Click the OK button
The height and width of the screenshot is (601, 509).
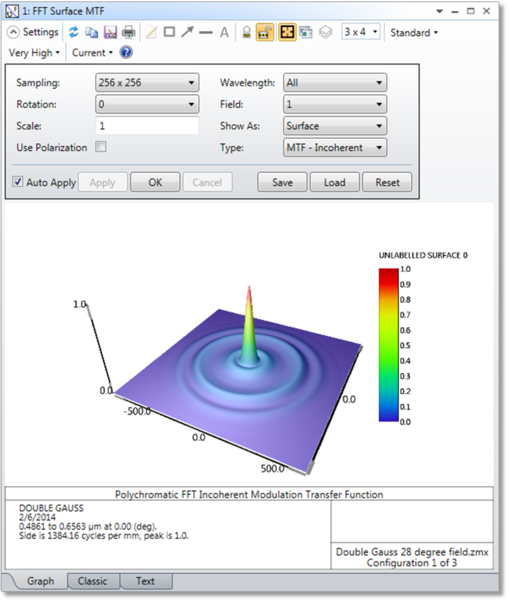(x=155, y=182)
